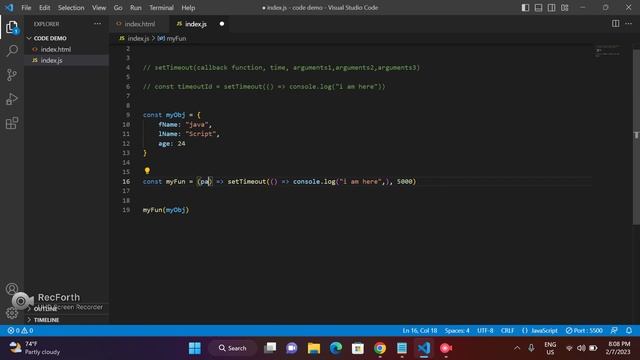The height and width of the screenshot is (360, 640).
Task: Open the Source Control view
Action: 12,75
